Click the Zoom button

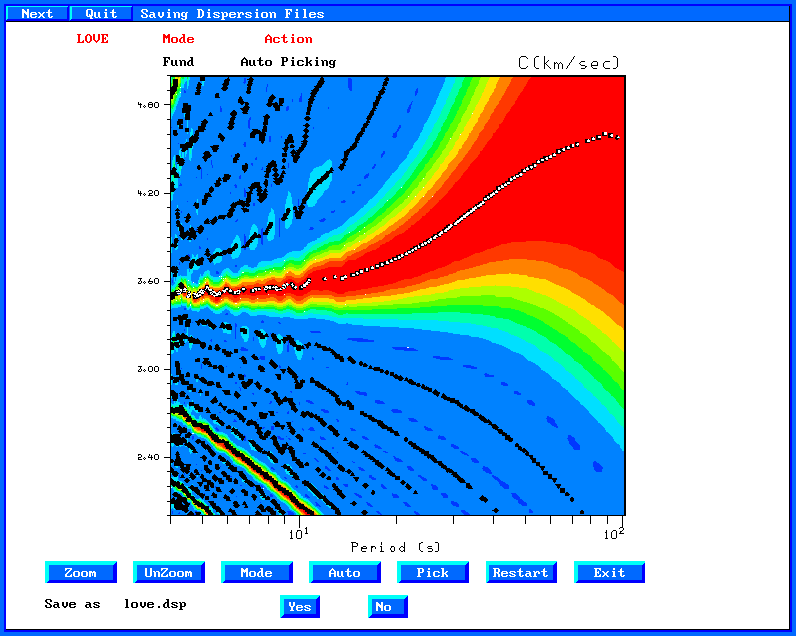(81, 572)
